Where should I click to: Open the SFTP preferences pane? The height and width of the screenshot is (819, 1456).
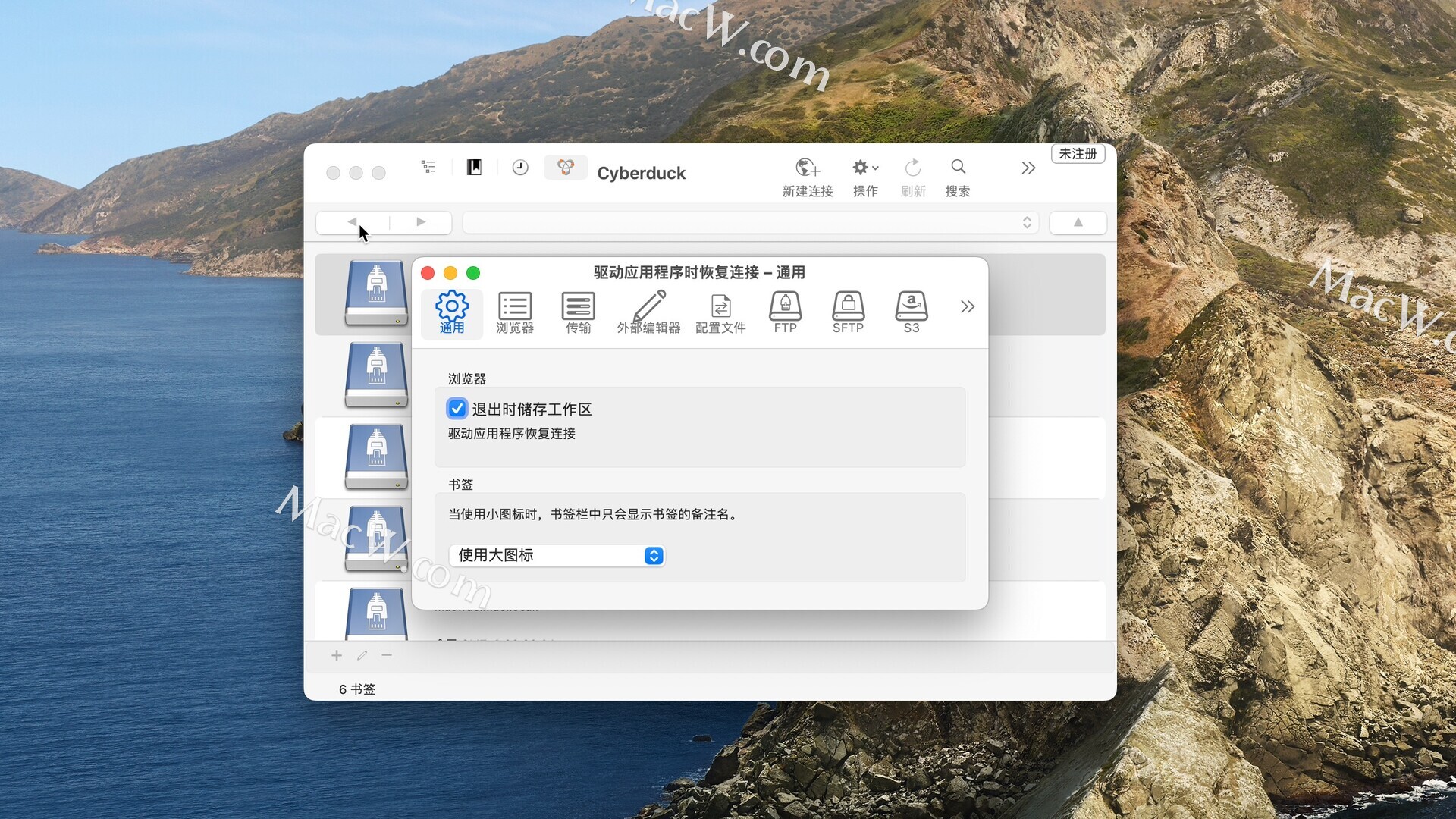[x=848, y=312]
